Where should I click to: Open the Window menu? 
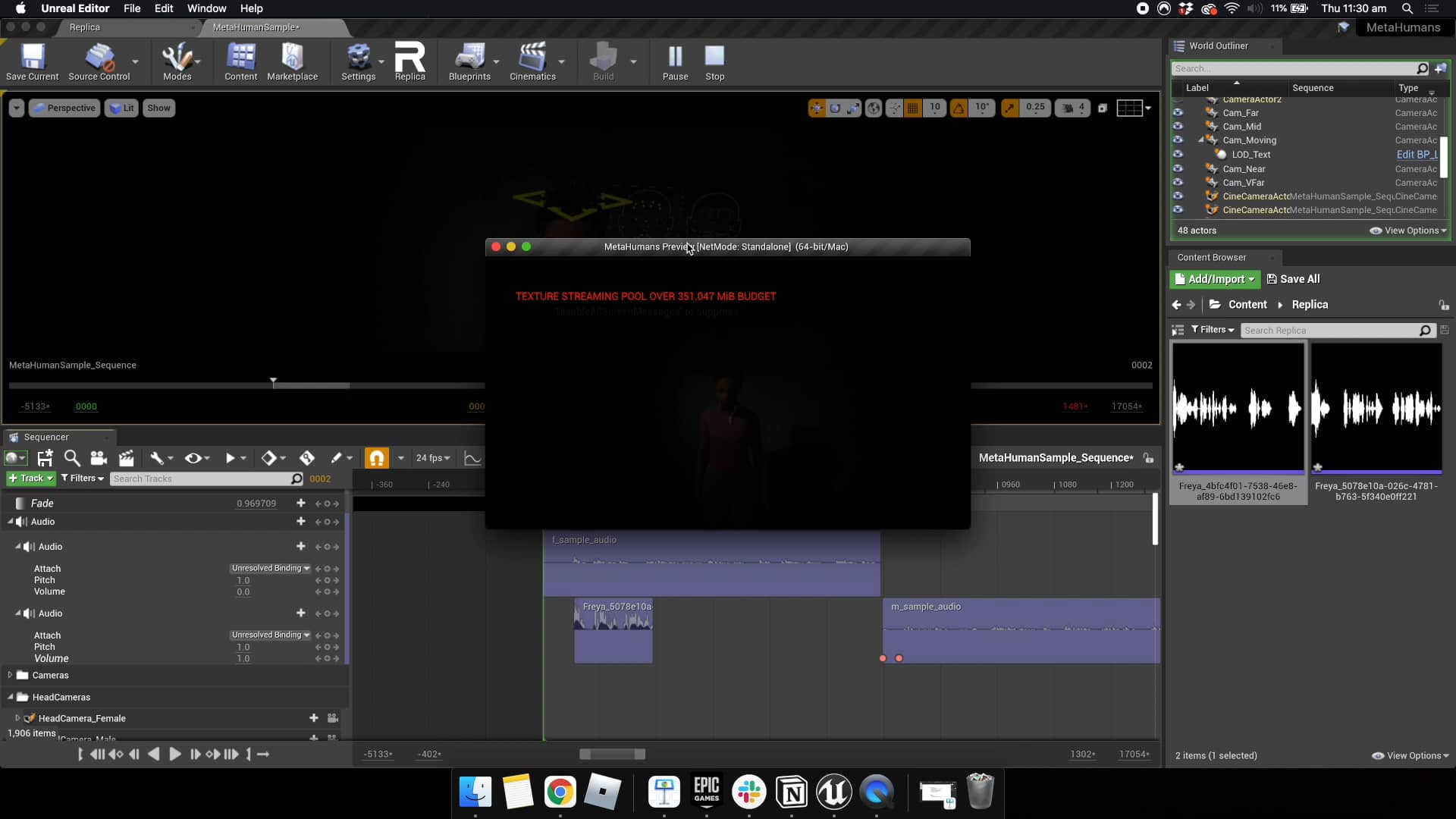206,8
